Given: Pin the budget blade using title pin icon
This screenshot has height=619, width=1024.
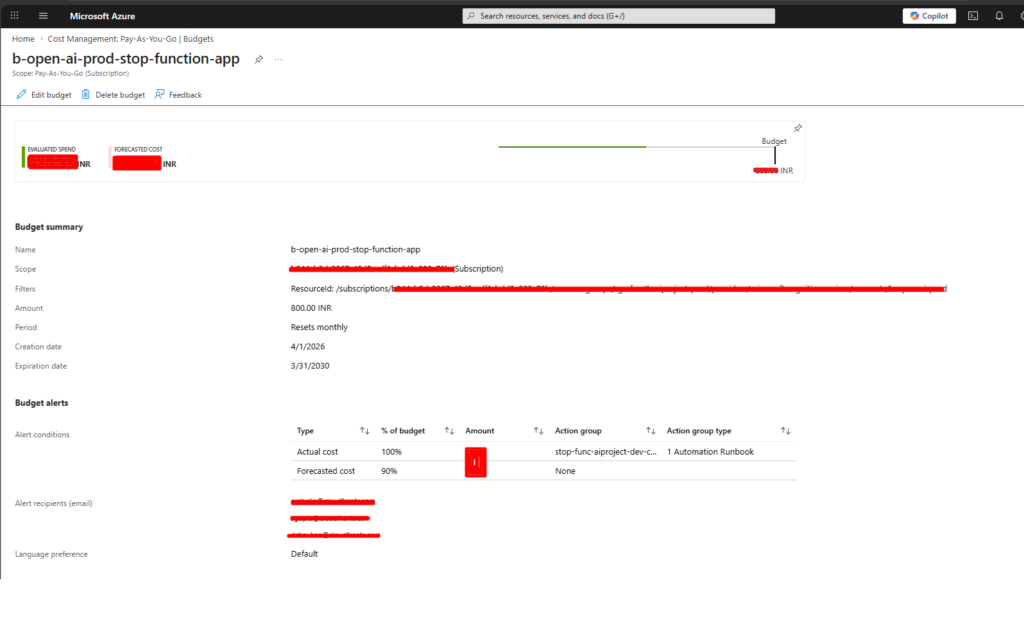Looking at the screenshot, I should click(x=259, y=59).
